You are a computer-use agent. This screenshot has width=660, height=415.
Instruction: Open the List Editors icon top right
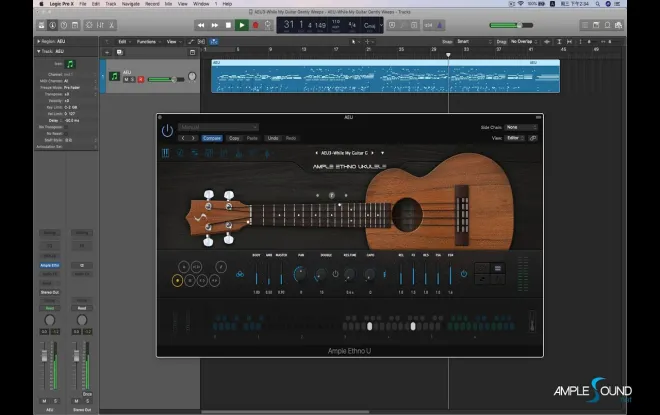point(585,25)
